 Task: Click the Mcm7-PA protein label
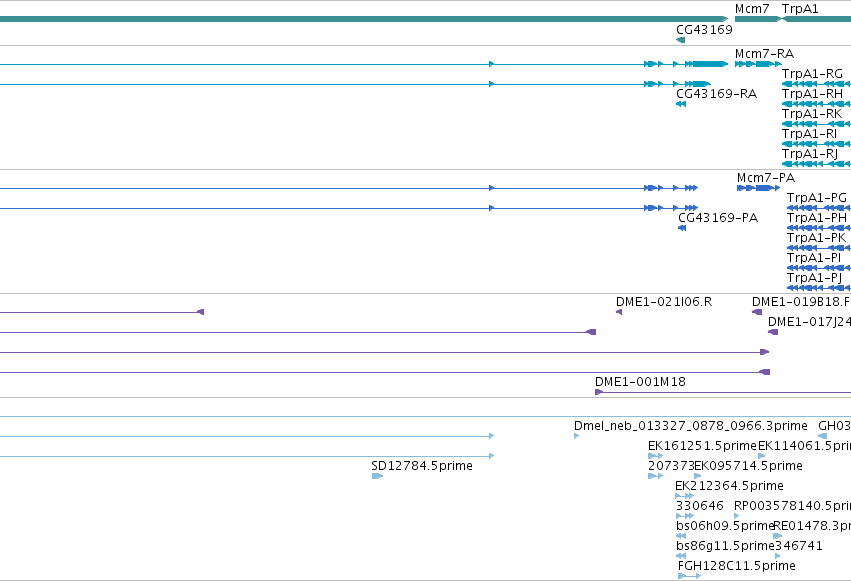coord(765,178)
